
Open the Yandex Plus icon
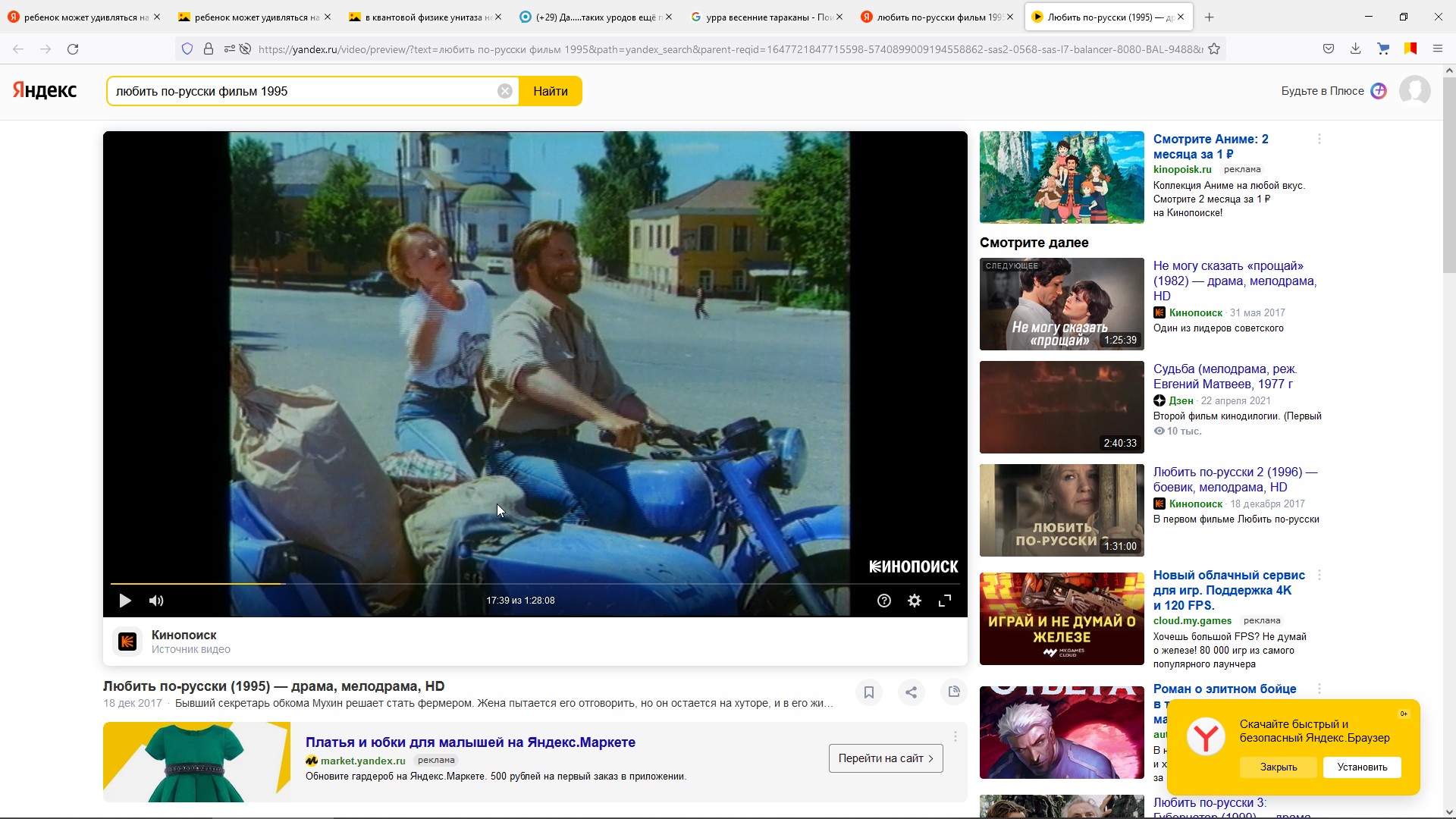(x=1379, y=91)
